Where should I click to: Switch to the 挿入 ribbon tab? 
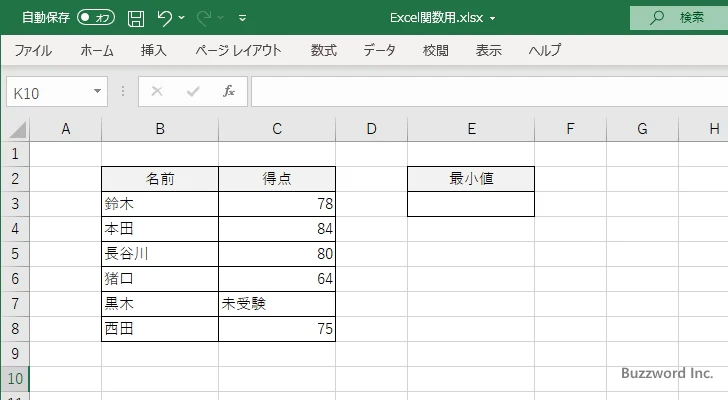click(x=154, y=50)
